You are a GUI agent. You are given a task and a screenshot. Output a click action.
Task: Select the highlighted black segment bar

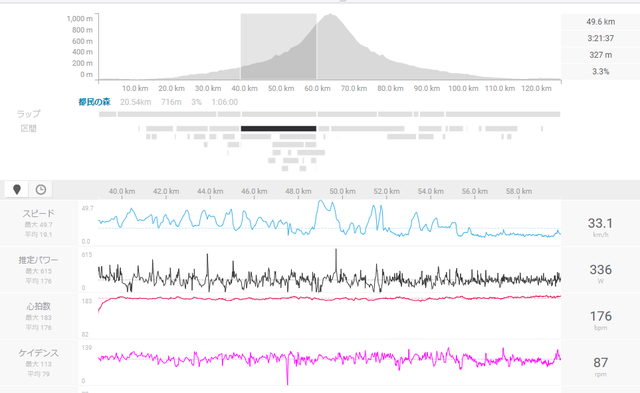(x=278, y=129)
